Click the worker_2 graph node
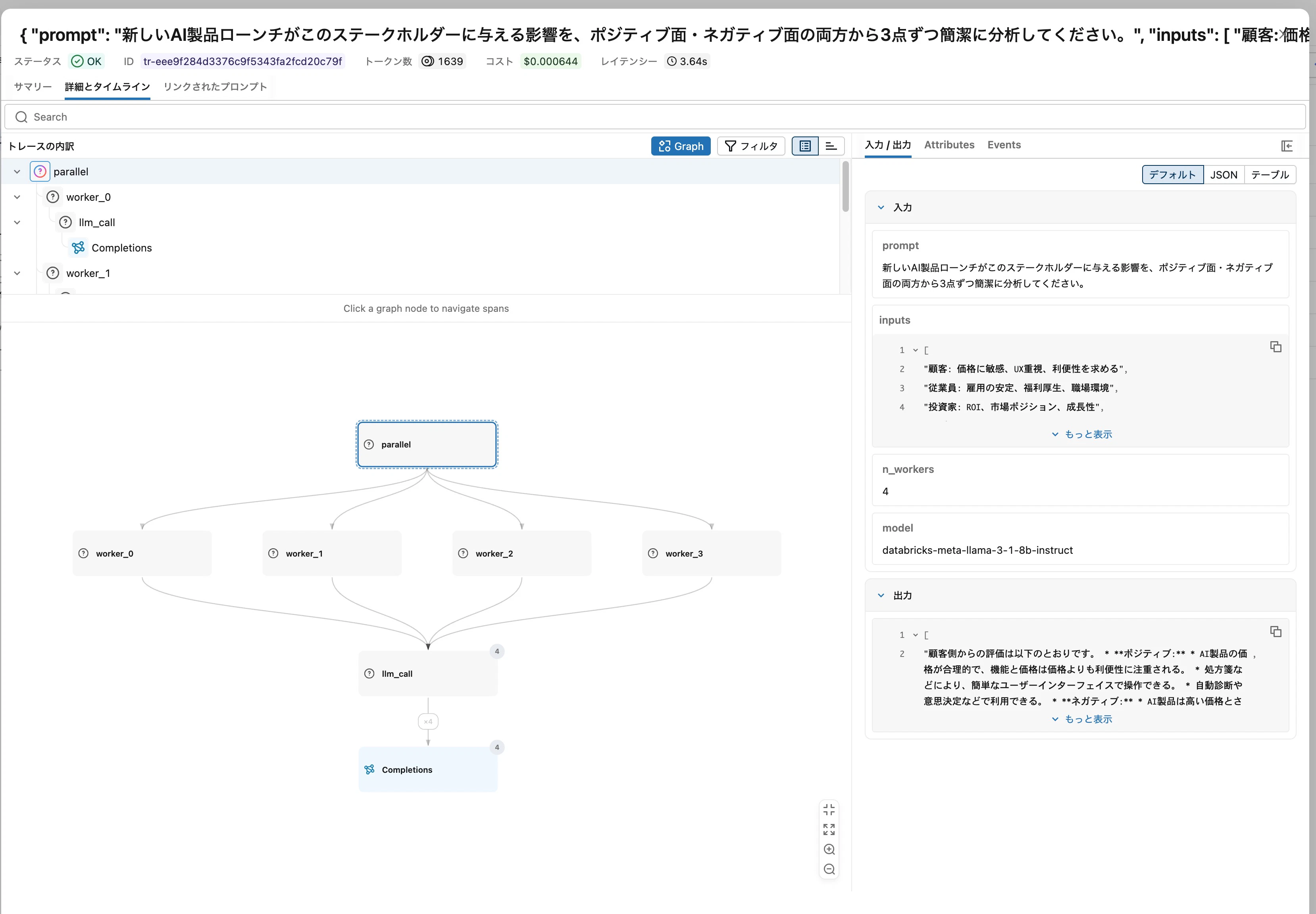Image resolution: width=1316 pixels, height=914 pixels. click(x=522, y=553)
